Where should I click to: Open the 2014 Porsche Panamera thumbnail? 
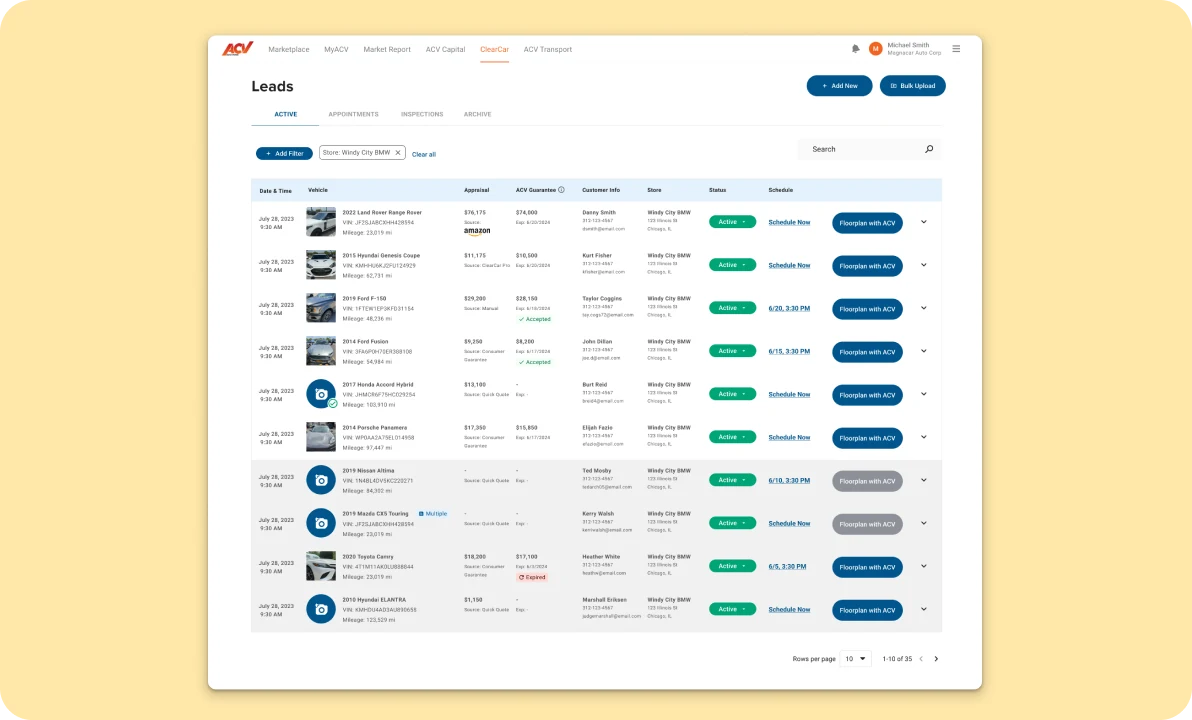coord(321,437)
